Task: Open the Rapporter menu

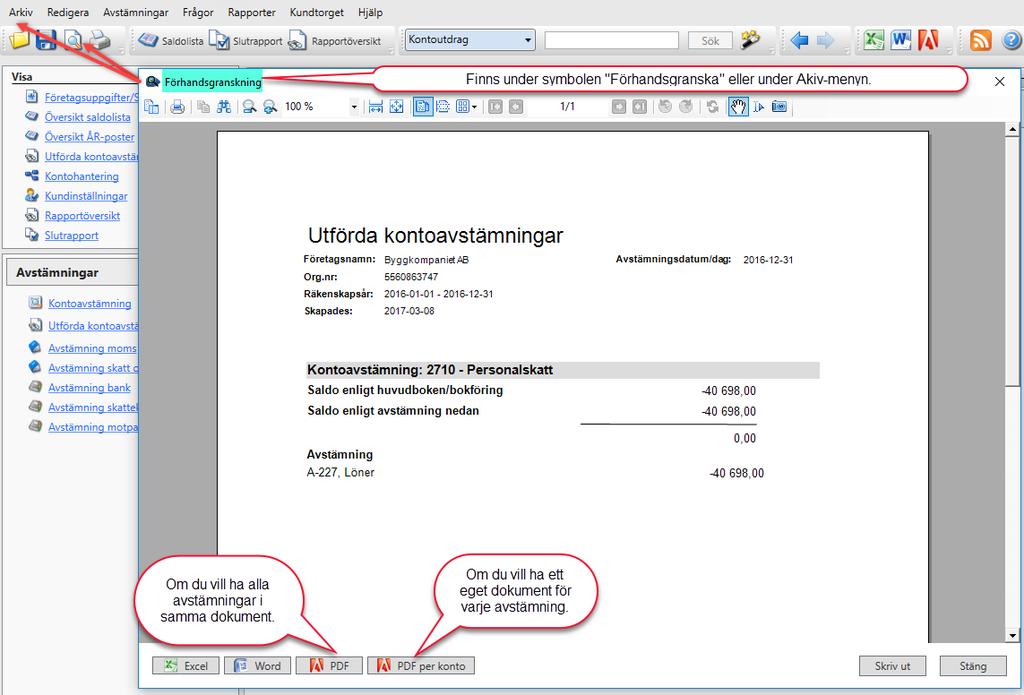Action: (251, 12)
